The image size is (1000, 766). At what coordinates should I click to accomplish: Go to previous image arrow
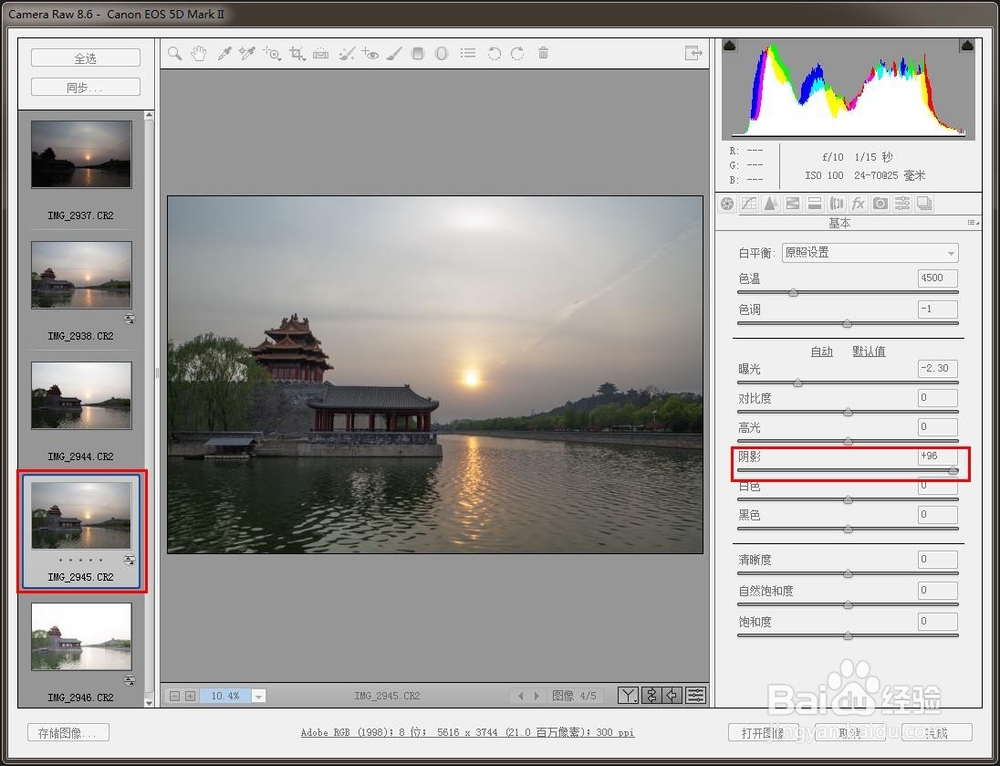(520, 696)
